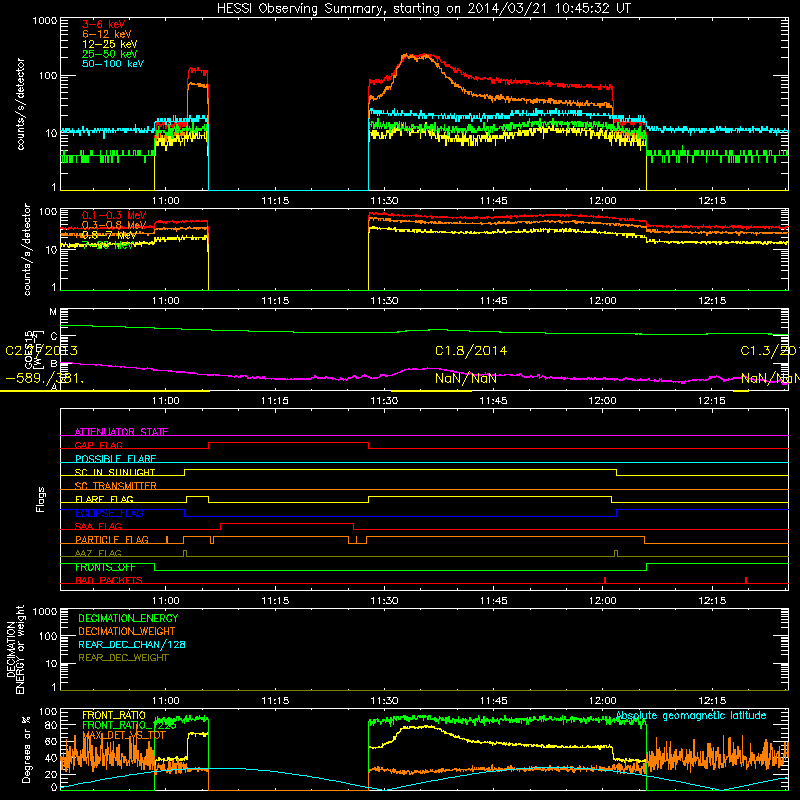Click the -589./381. position annotation
Screen dimensions: 800x800
(x=45, y=379)
